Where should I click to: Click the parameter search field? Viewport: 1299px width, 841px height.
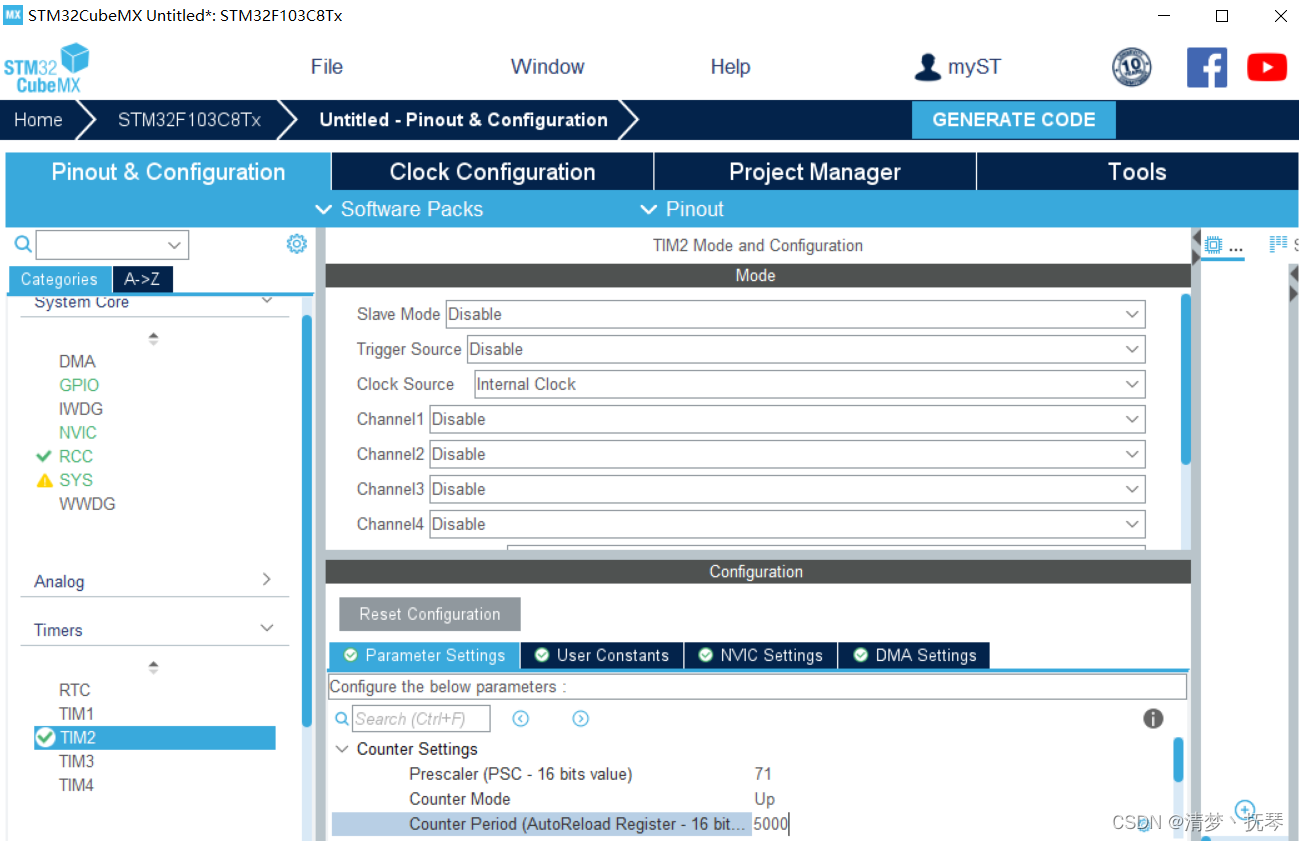[x=421, y=718]
